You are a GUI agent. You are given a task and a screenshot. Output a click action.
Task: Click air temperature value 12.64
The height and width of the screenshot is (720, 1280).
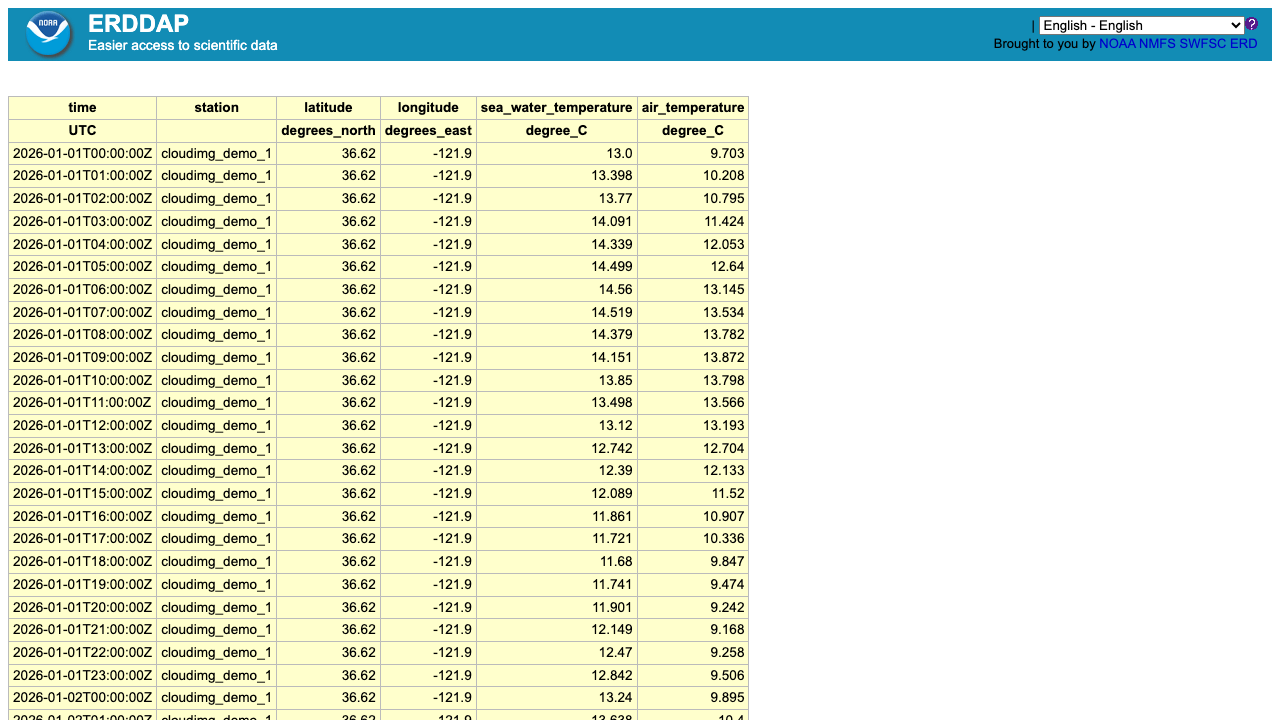tap(693, 267)
